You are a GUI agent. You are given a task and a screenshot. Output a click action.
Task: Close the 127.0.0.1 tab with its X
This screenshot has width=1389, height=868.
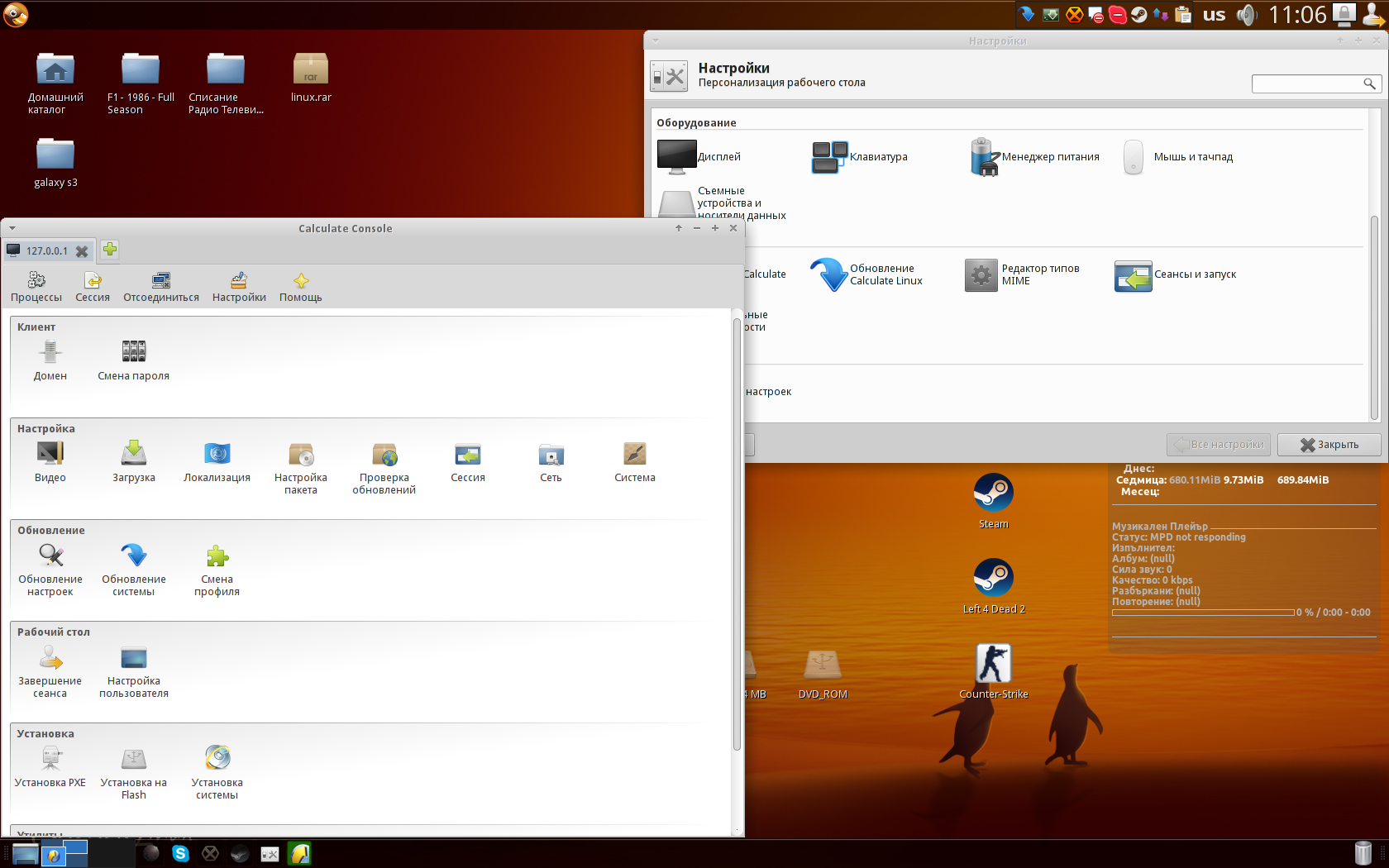[82, 251]
